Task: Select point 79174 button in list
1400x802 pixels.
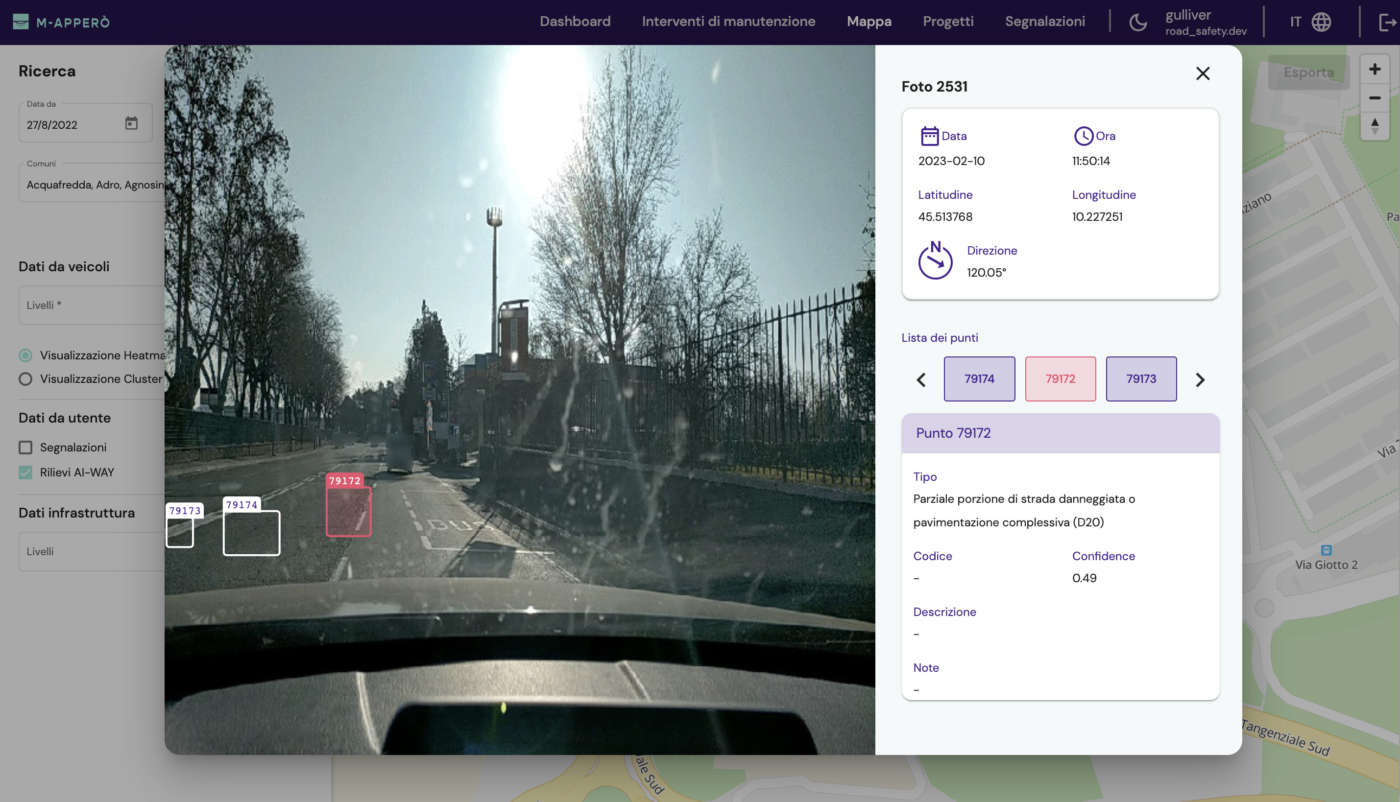Action: pyautogui.click(x=979, y=379)
